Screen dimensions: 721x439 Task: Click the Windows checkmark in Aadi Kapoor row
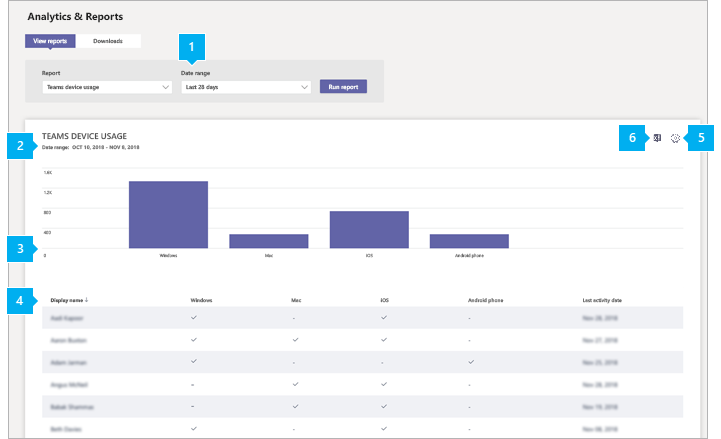(194, 318)
